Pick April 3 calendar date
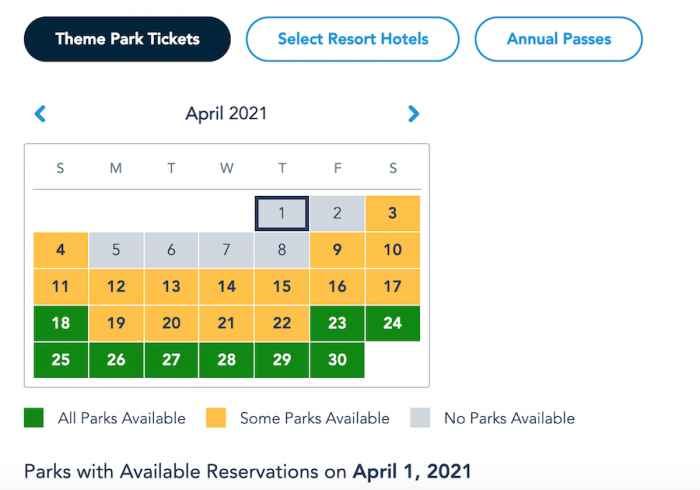 (393, 213)
